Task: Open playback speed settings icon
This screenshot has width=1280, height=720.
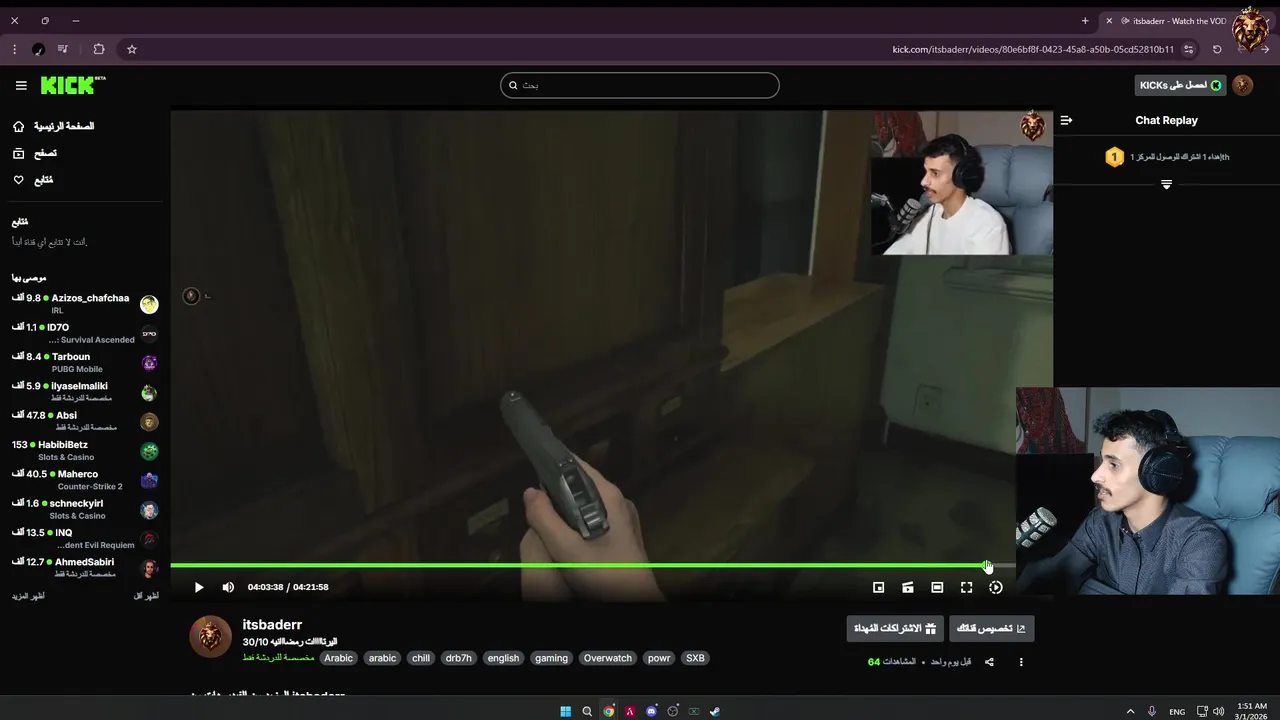Action: pos(995,587)
